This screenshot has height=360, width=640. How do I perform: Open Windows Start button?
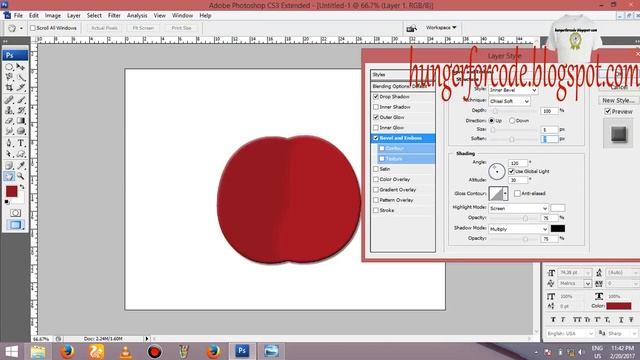11,351
